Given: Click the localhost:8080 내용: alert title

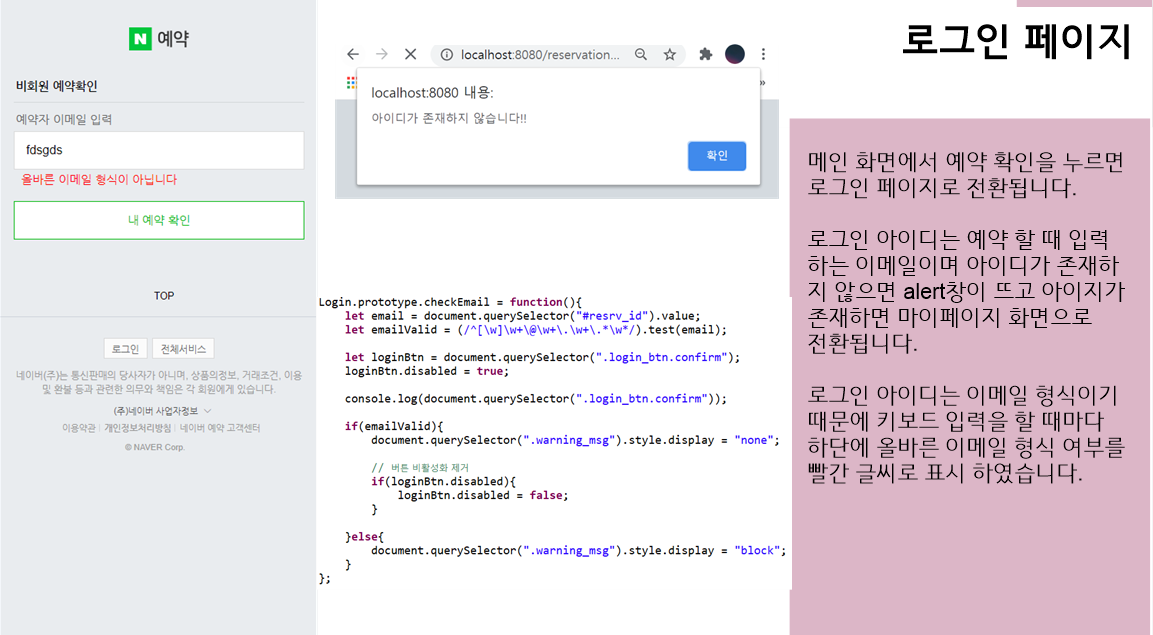Looking at the screenshot, I should pos(432,93).
